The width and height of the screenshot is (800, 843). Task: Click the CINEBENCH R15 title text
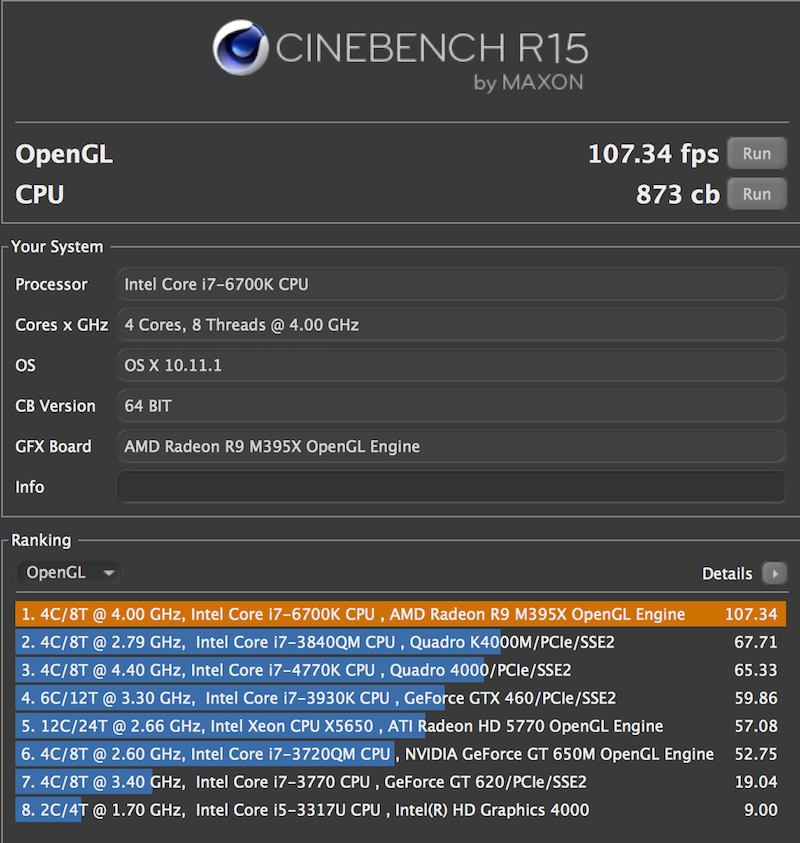[x=432, y=48]
